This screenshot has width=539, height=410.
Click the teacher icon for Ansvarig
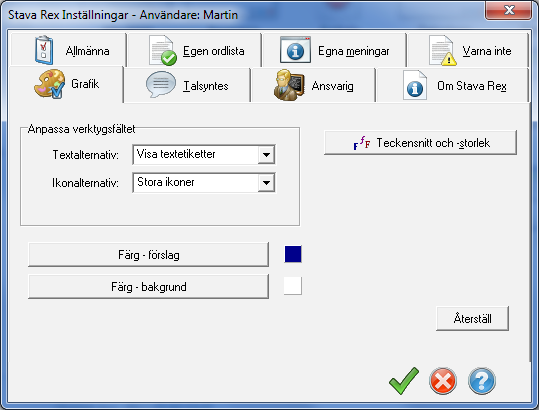(x=289, y=85)
